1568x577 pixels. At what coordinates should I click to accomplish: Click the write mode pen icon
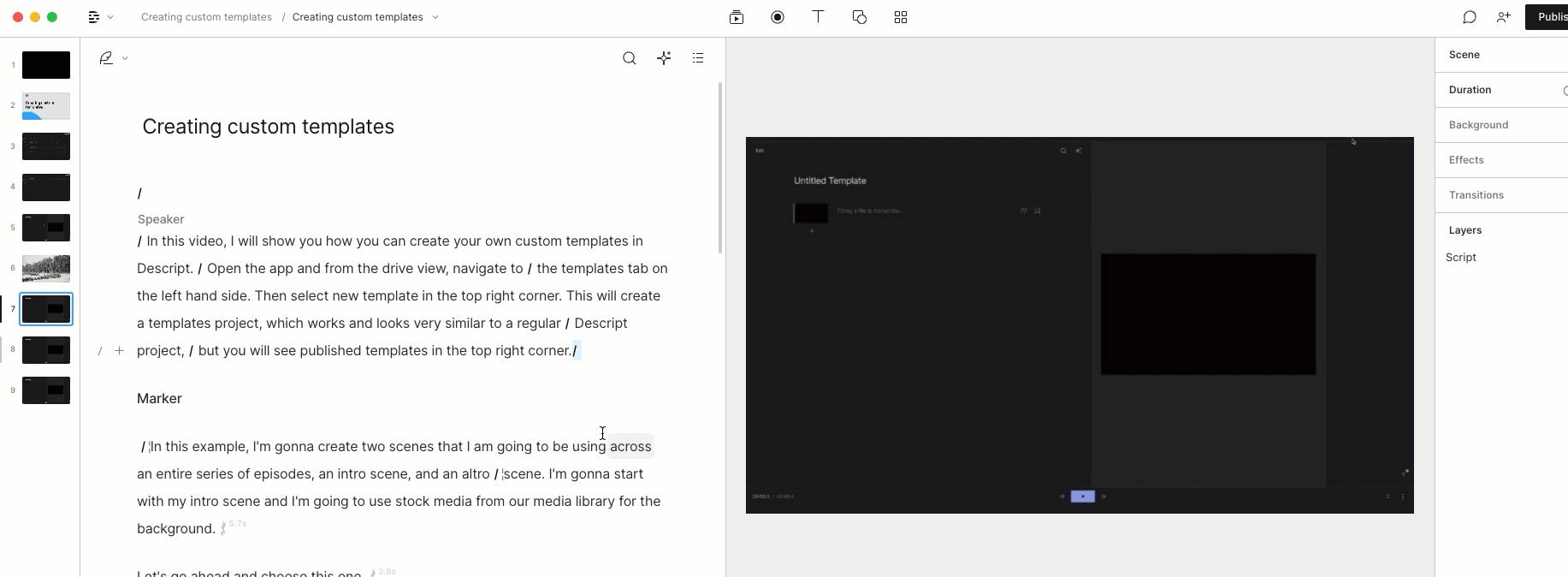106,58
